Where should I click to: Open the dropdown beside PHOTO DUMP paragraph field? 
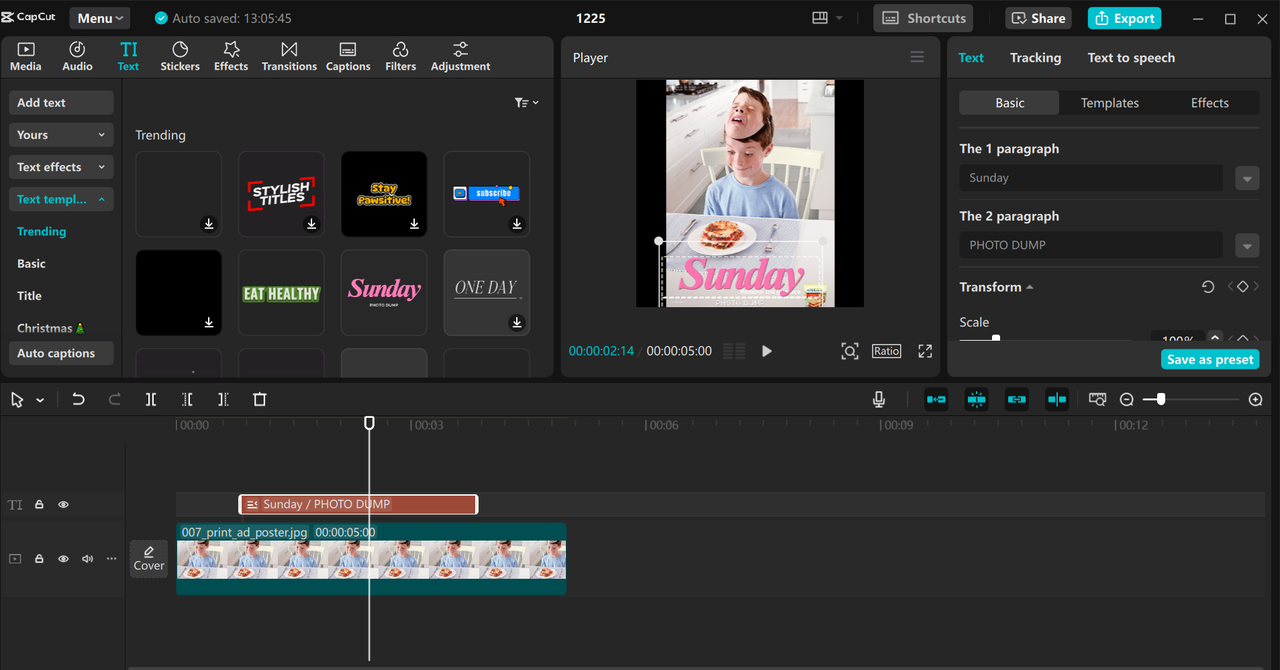[1246, 245]
